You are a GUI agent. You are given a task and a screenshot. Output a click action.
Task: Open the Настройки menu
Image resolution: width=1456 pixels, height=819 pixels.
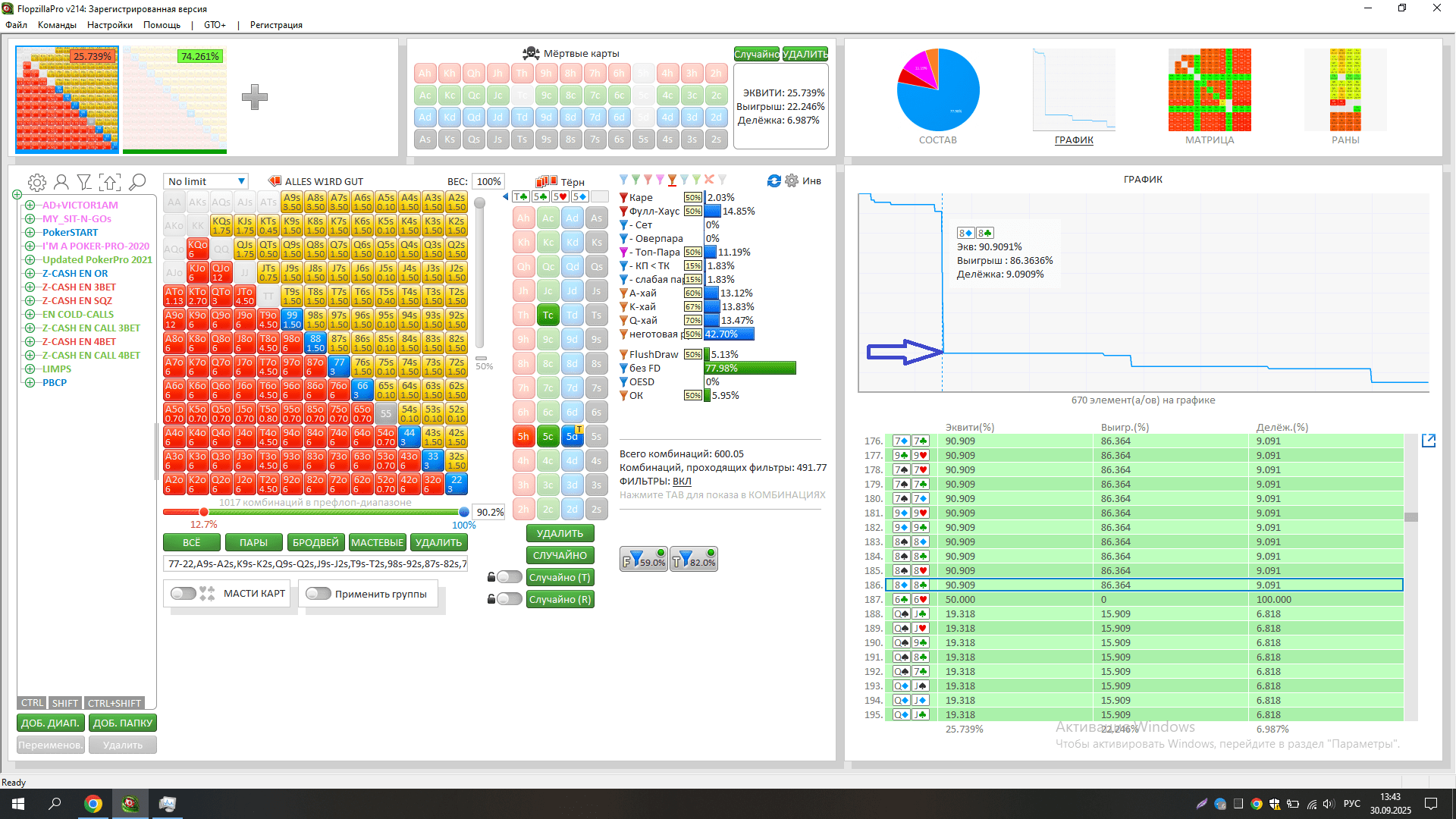109,25
